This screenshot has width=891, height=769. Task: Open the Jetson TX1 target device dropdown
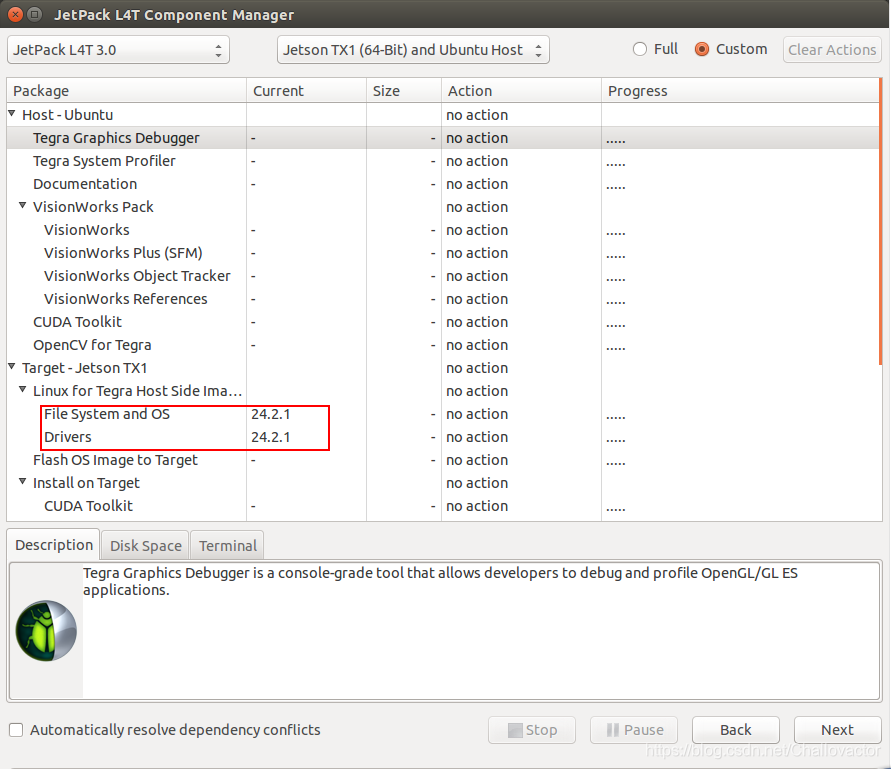(413, 50)
